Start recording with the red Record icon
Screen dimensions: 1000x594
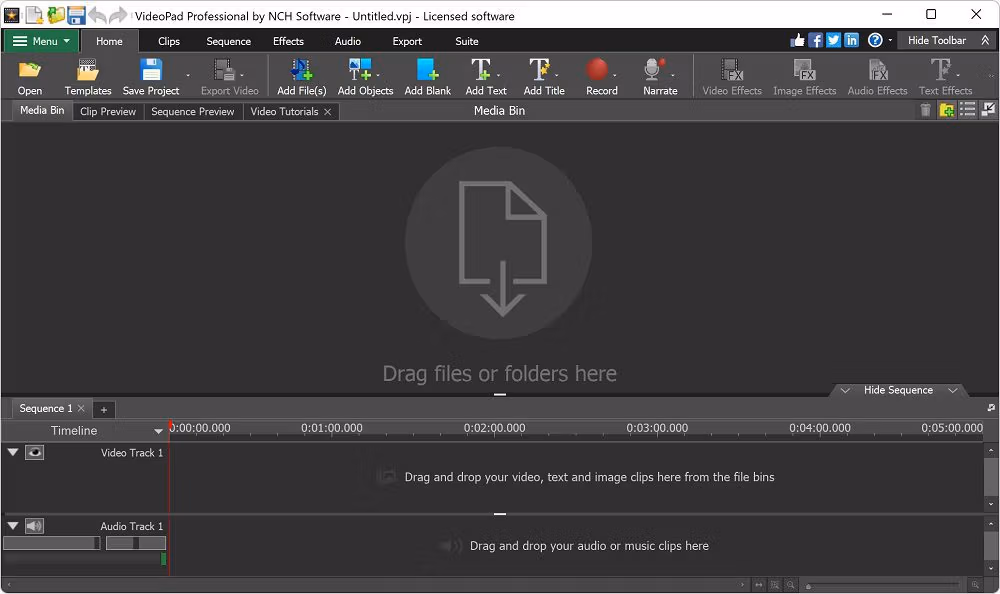[598, 70]
